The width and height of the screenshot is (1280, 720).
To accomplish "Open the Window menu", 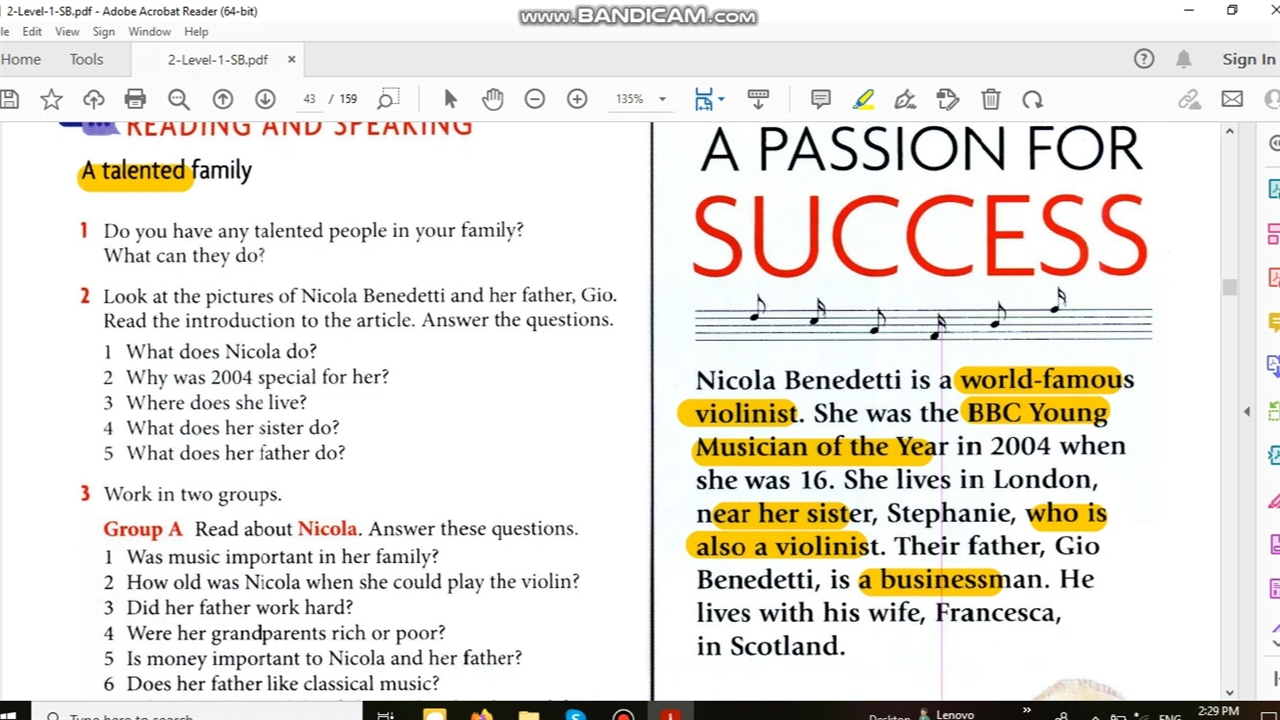I will click(149, 32).
